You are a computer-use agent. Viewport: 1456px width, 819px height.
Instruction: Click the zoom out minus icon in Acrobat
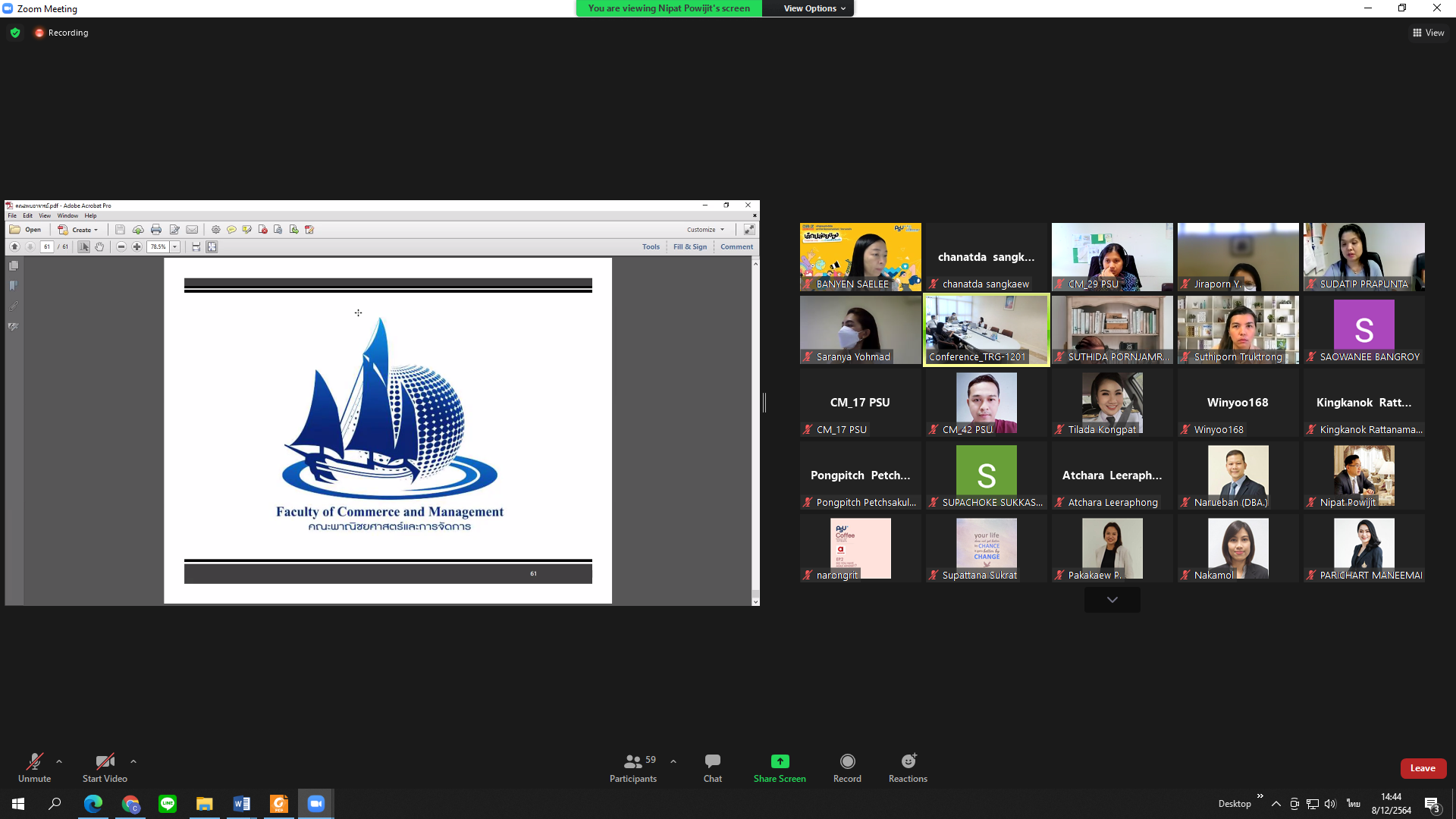(x=121, y=246)
